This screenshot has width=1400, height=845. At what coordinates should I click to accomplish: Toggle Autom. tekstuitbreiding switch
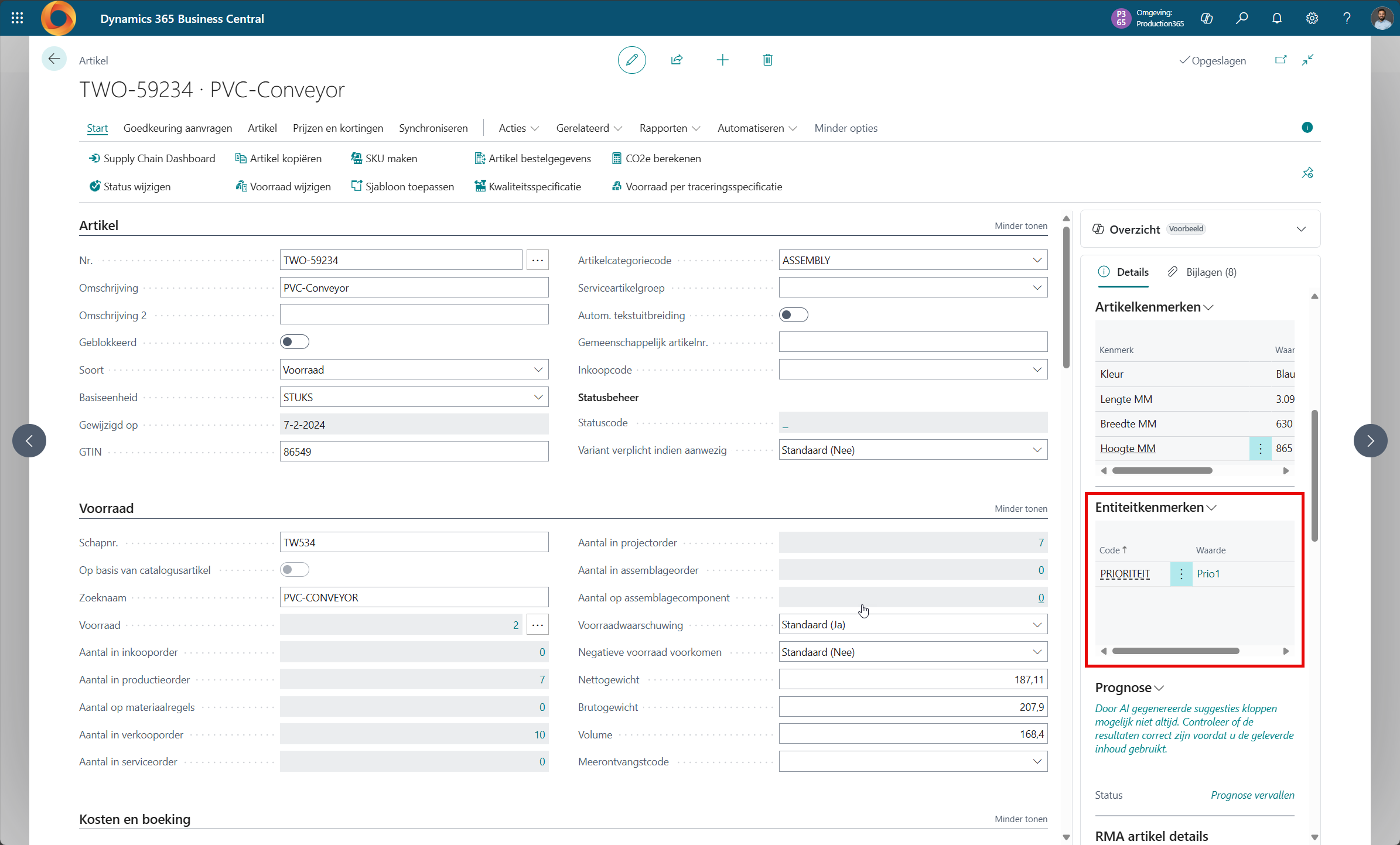point(793,315)
